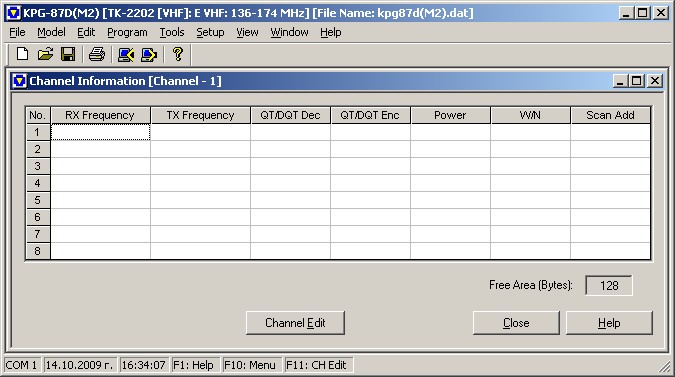This screenshot has width=675, height=377.
Task: Open the Edit menu
Action: (86, 32)
